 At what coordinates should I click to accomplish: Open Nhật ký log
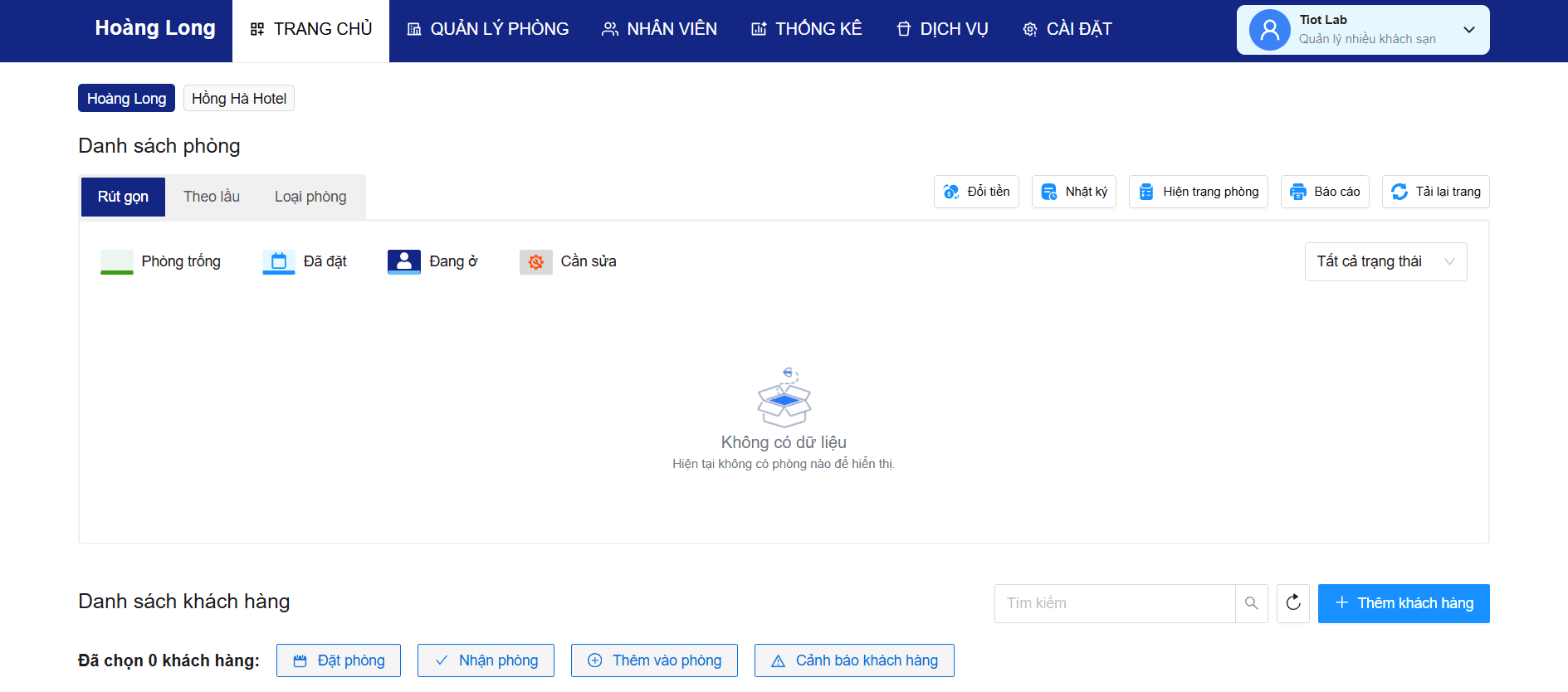(1073, 192)
